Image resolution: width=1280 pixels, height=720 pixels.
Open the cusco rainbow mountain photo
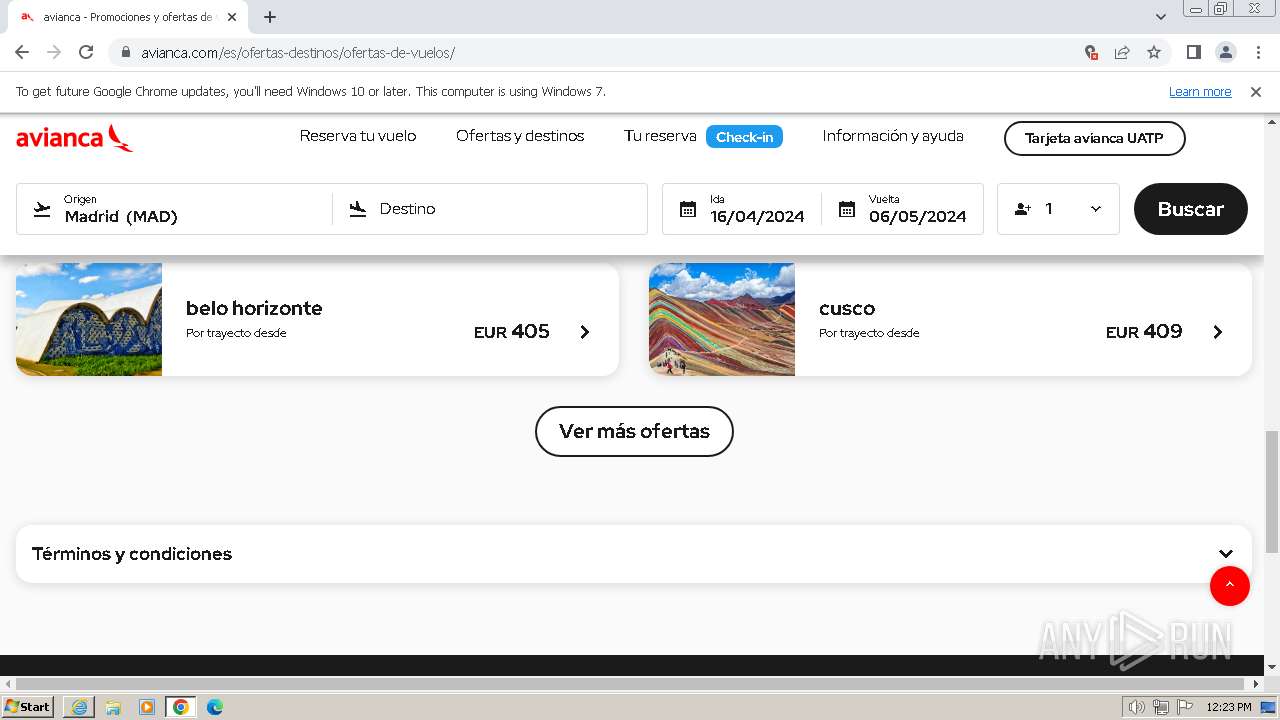tap(722, 319)
